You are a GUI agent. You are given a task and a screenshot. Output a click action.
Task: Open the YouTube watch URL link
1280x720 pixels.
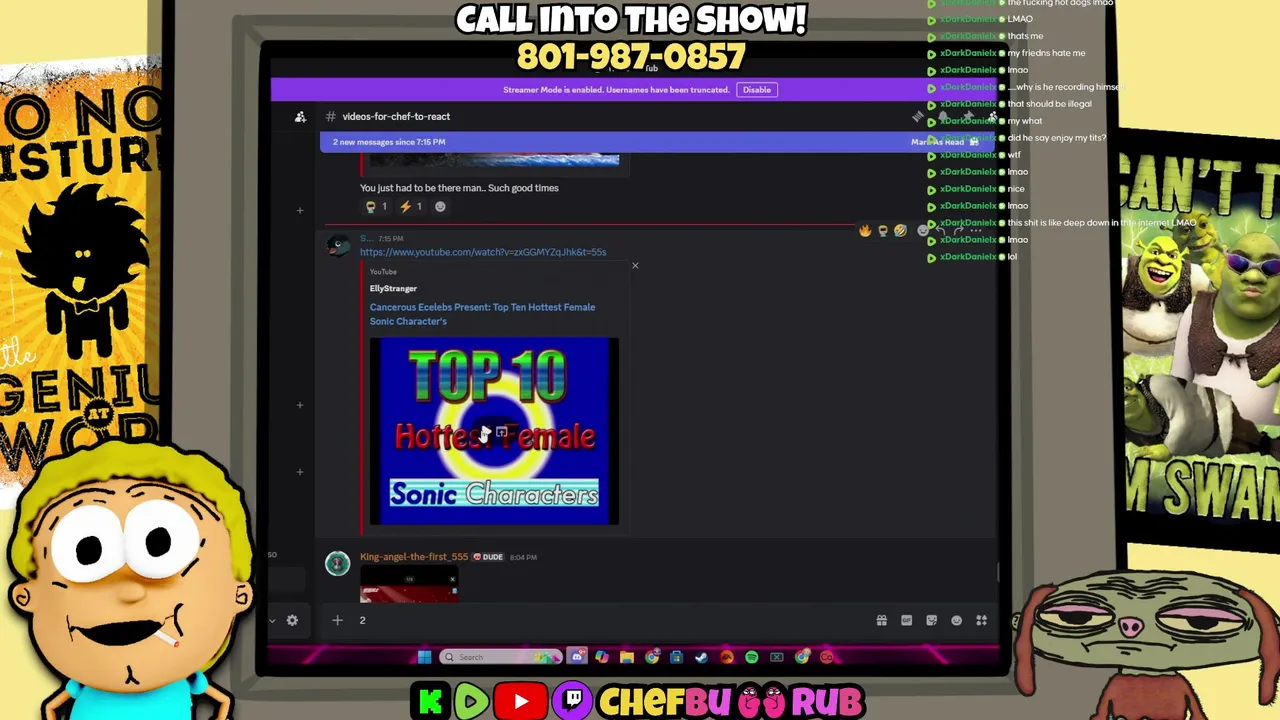483,252
